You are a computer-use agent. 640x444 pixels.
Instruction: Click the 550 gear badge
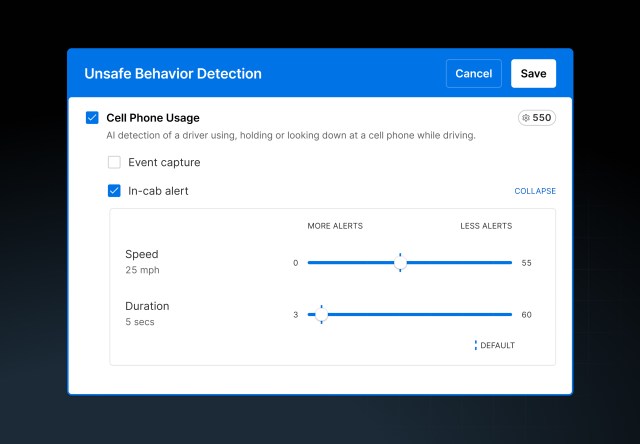point(536,118)
